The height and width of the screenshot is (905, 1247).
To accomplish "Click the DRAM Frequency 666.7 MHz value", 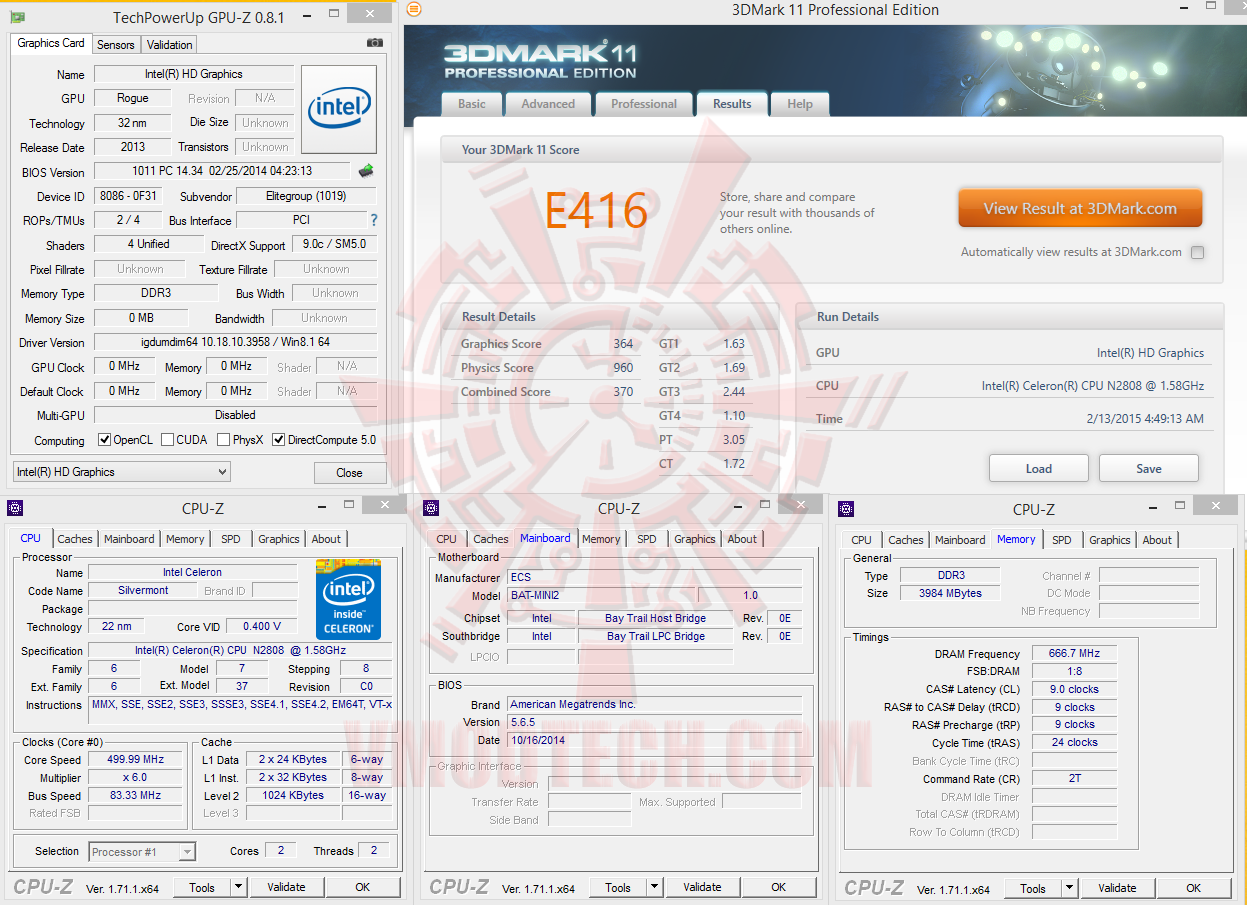I will tap(1074, 654).
